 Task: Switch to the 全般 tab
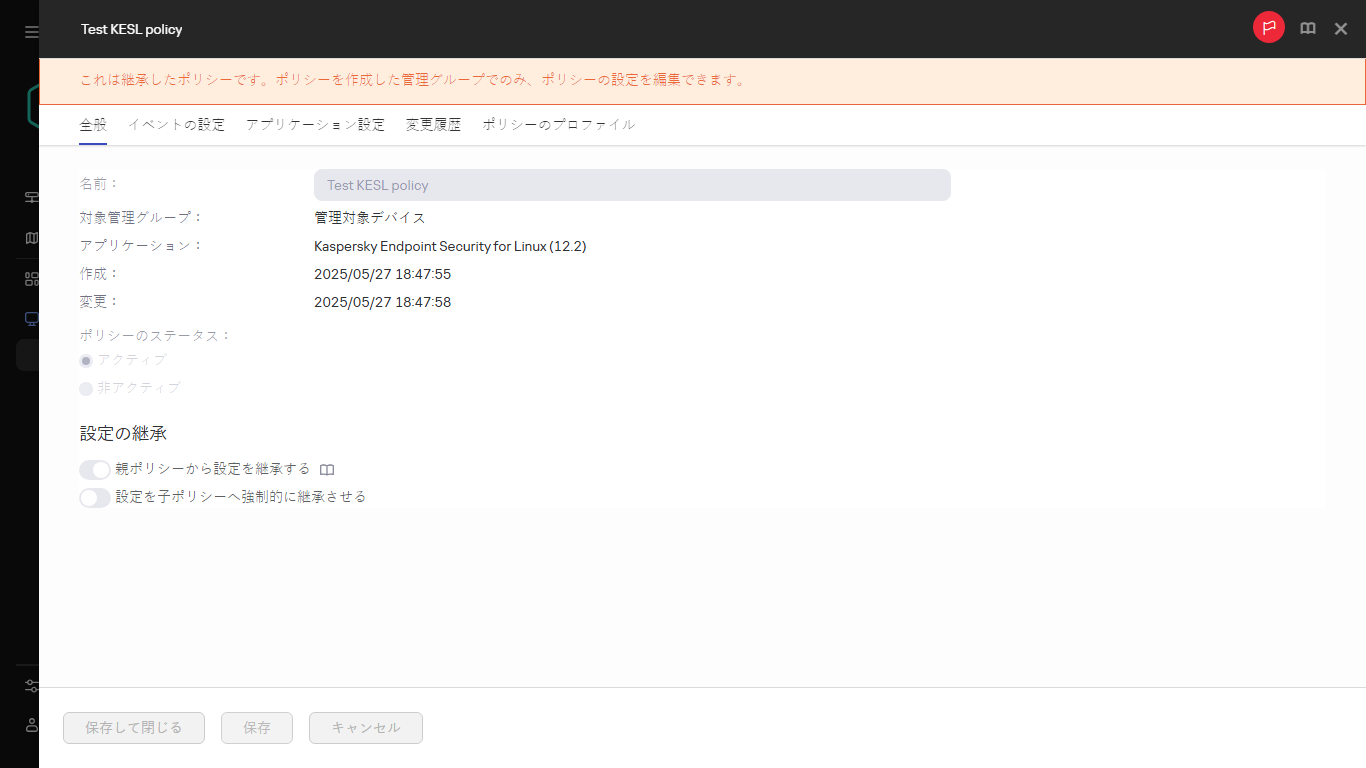tap(93, 125)
